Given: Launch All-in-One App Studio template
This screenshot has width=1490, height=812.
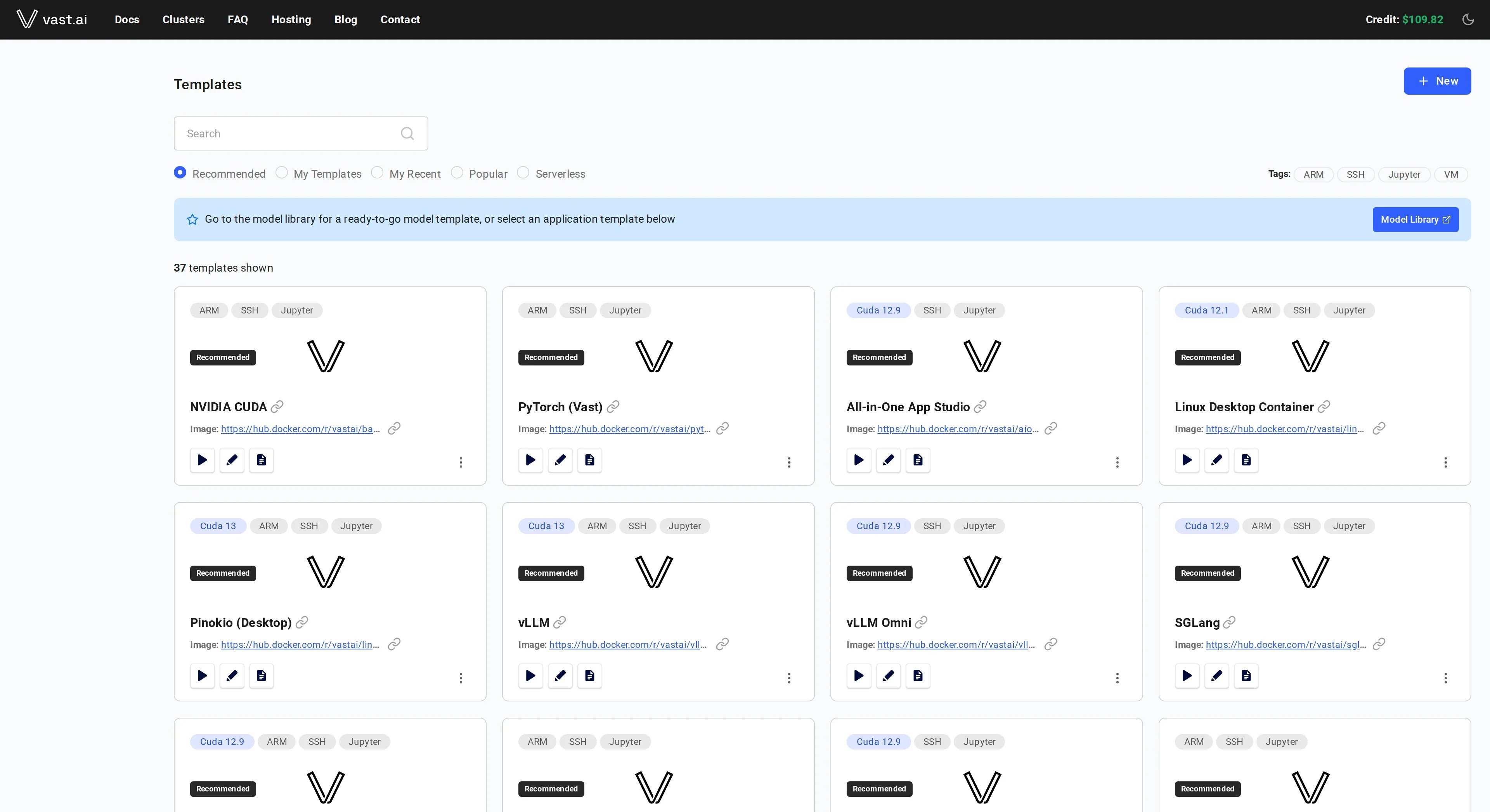Looking at the screenshot, I should [859, 461].
